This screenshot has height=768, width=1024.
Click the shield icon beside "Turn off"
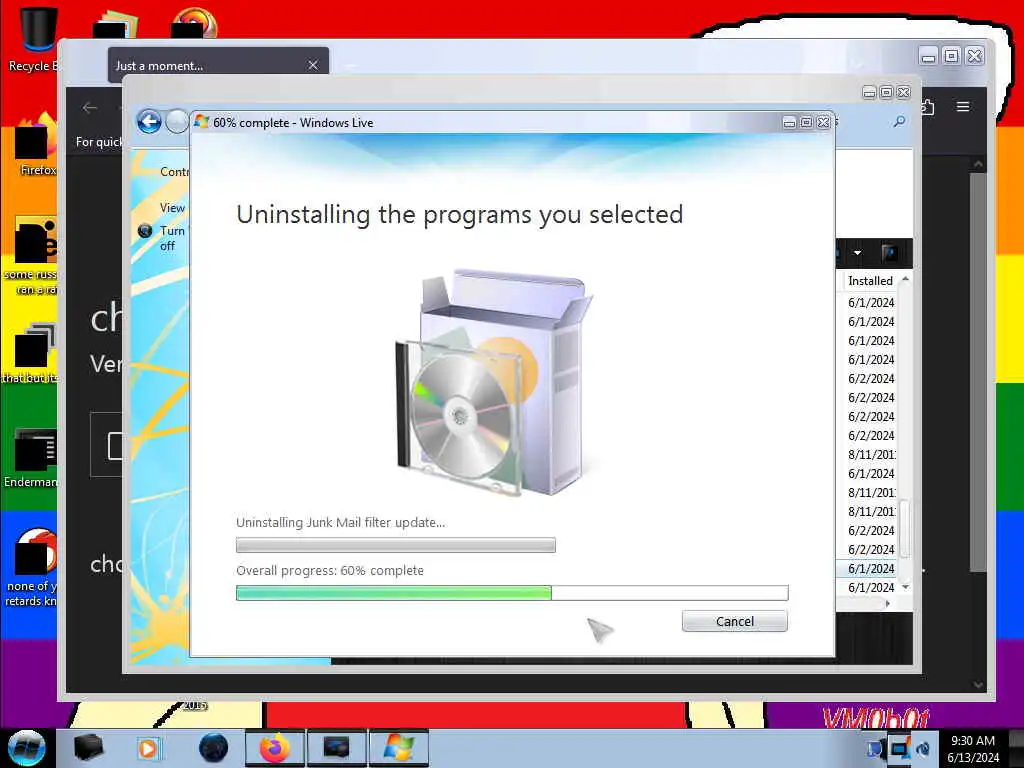click(145, 231)
